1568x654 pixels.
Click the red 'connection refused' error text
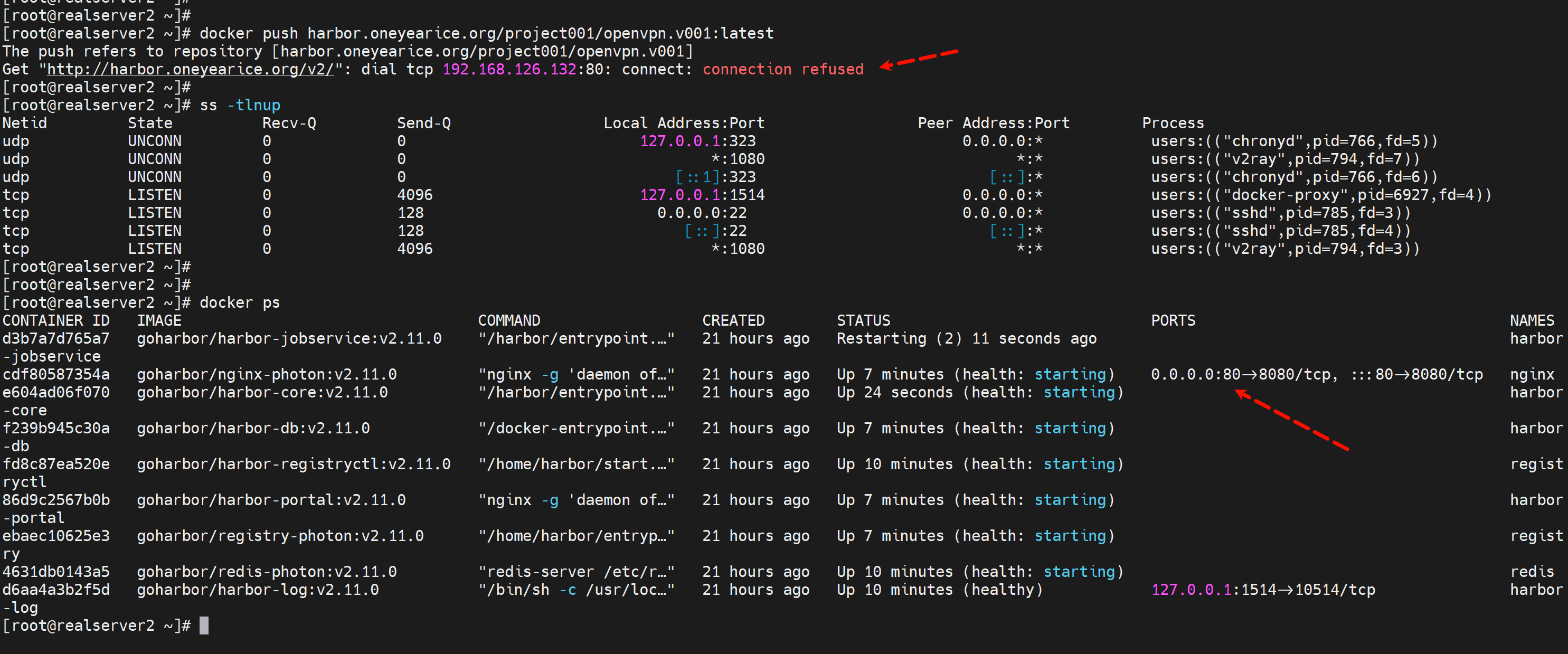(x=783, y=69)
